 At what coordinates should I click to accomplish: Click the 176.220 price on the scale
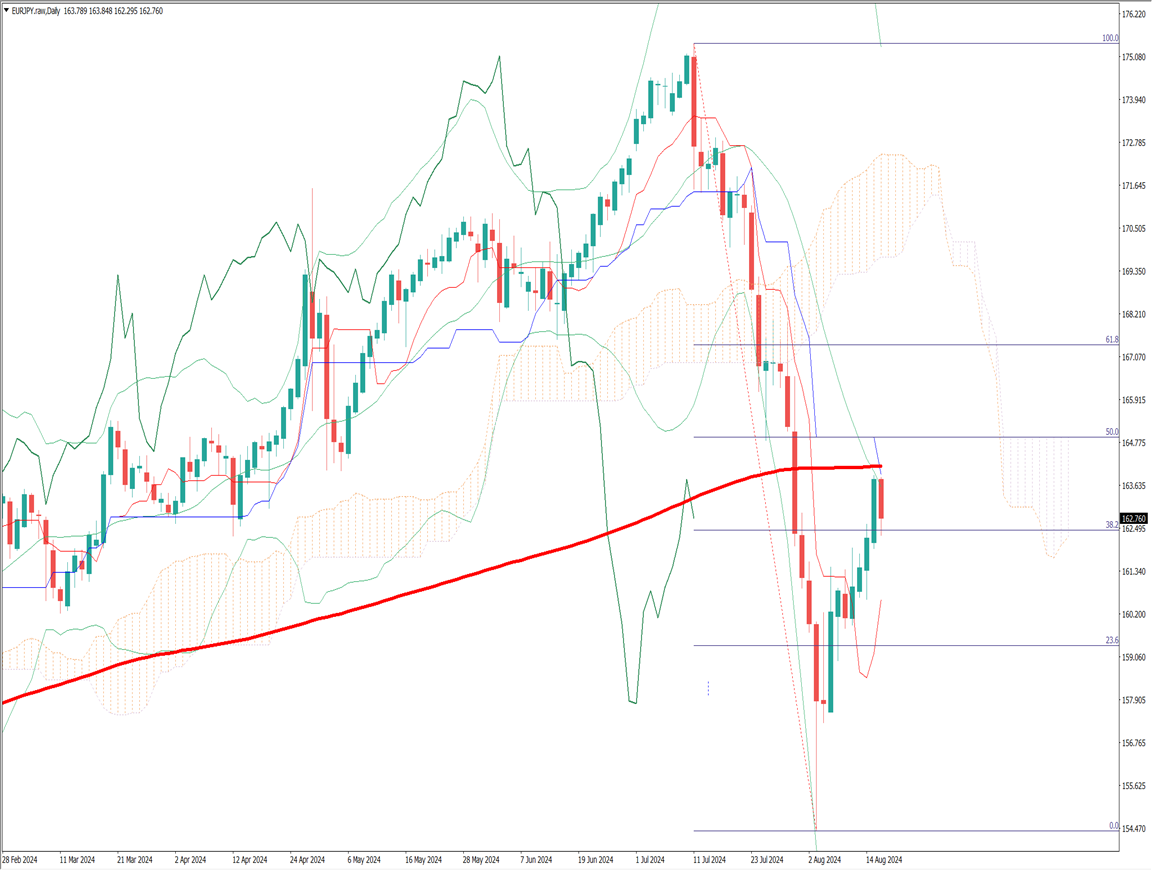[x=1134, y=15]
